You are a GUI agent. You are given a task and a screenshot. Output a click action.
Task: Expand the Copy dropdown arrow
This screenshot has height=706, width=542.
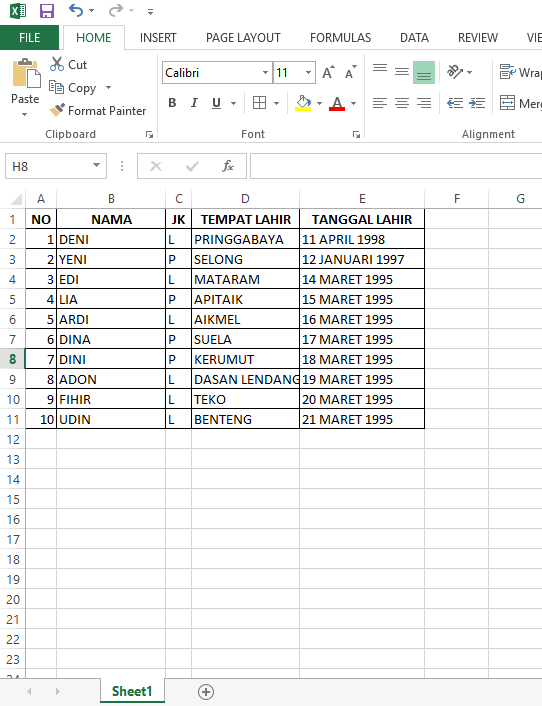point(108,87)
